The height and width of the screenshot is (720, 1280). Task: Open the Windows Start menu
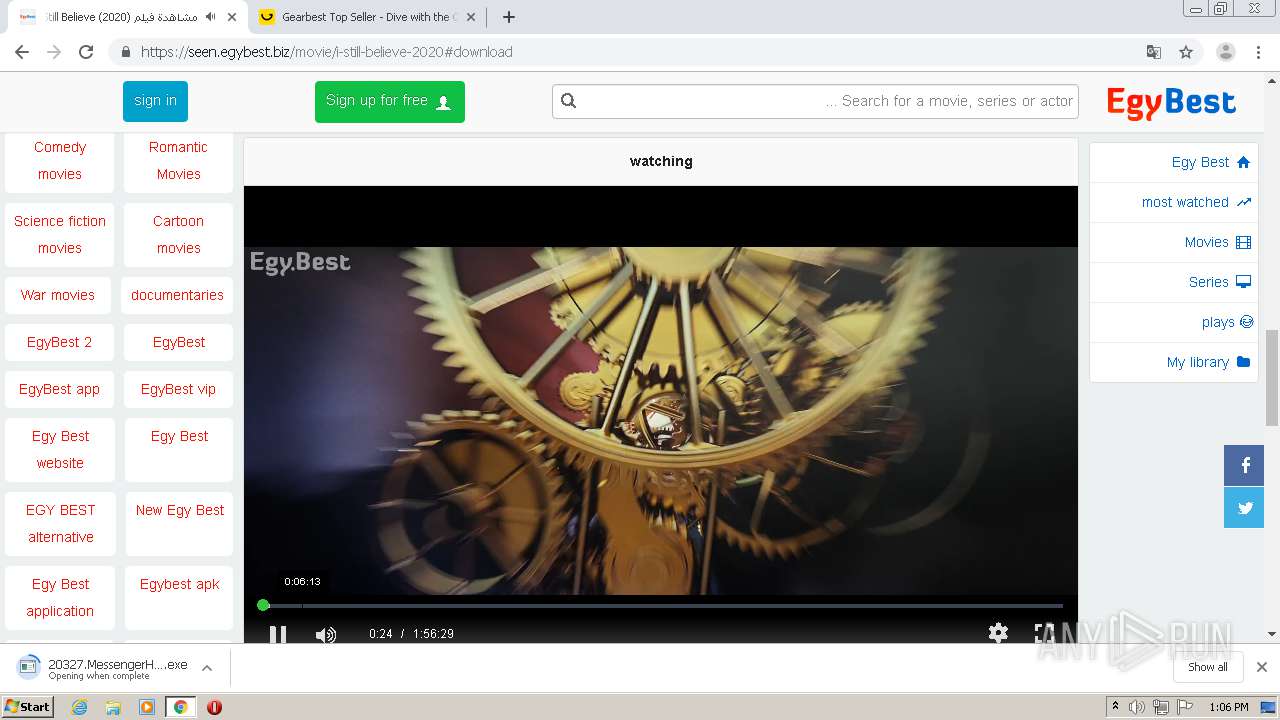[x=28, y=707]
